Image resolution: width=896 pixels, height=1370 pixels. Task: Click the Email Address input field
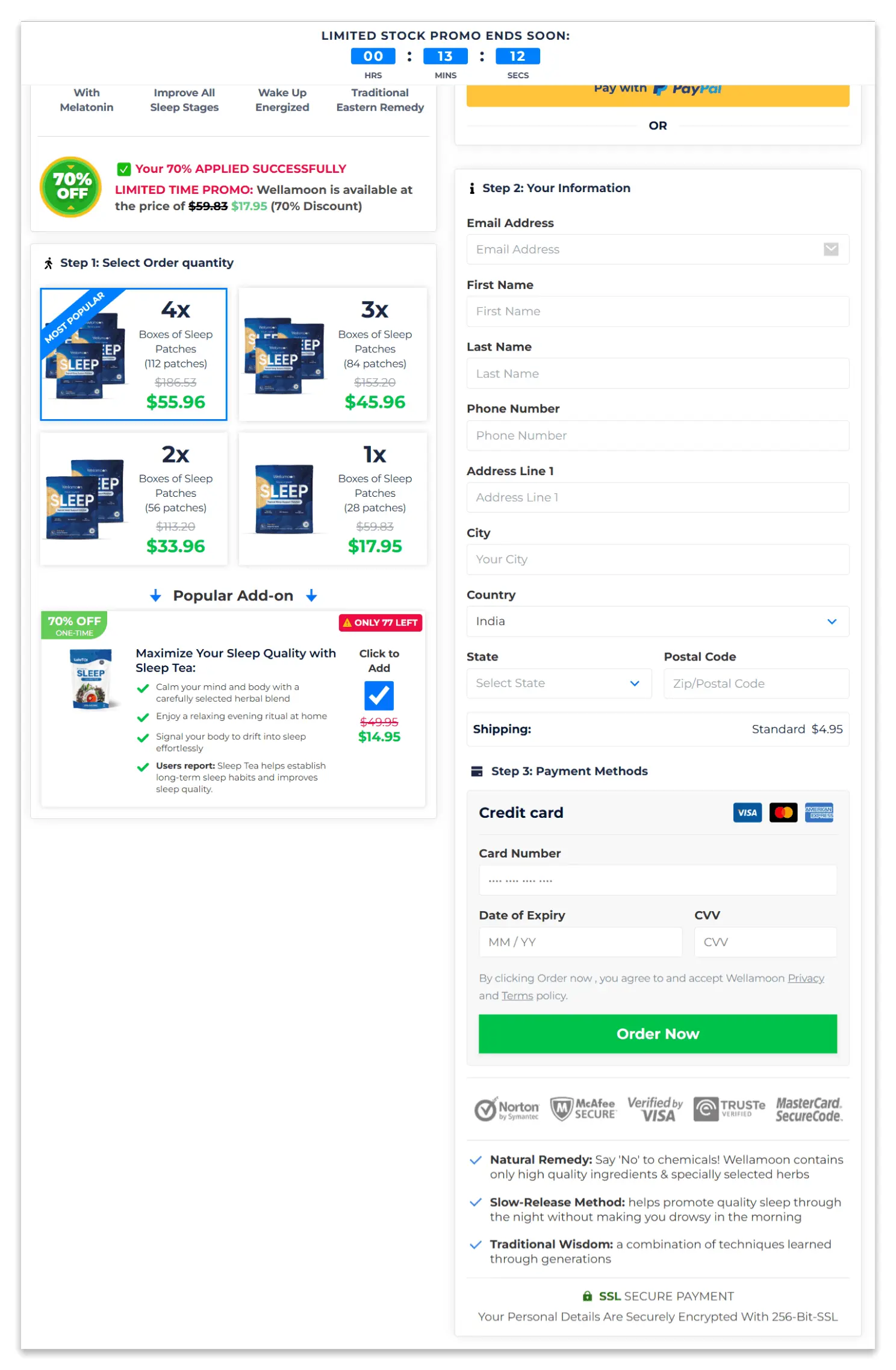658,249
